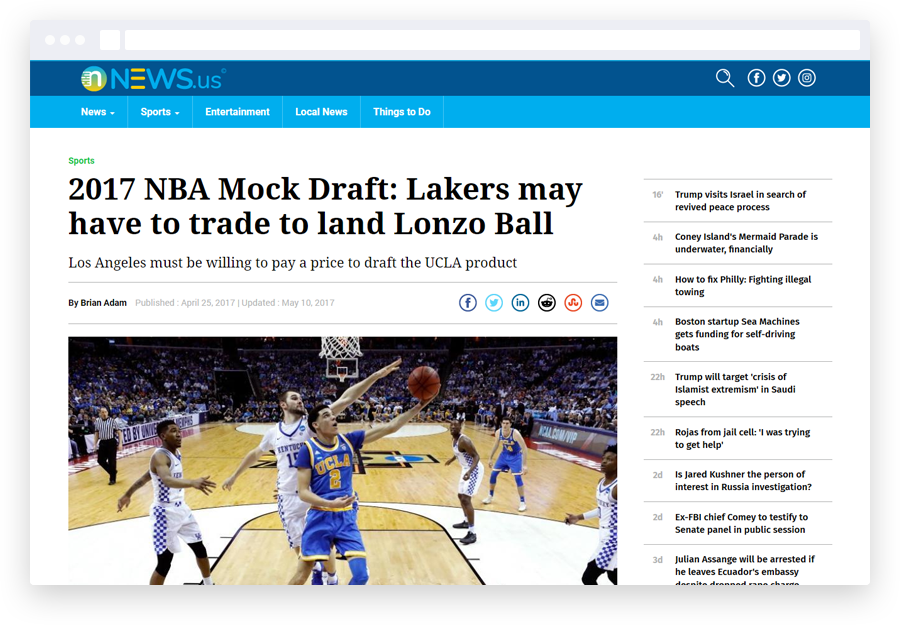The width and height of the screenshot is (900, 625).
Task: Open Coney Island's Mermaid Parade story
Action: tap(746, 243)
